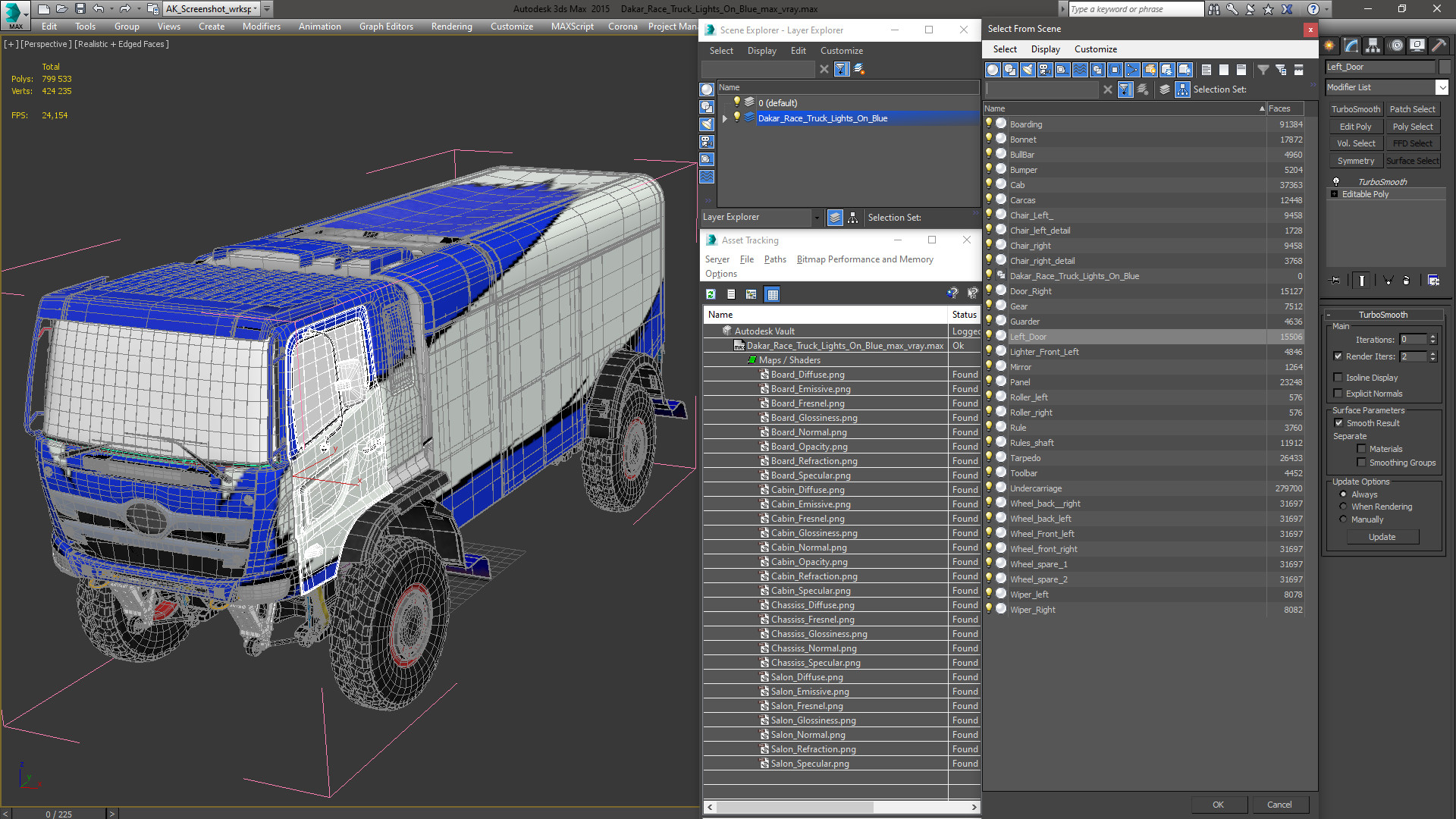Expand Dakar_Race_Truck_Lights_On_Blue layer in Scene Explorer
Viewport: 1456px width, 819px height.
tap(725, 118)
